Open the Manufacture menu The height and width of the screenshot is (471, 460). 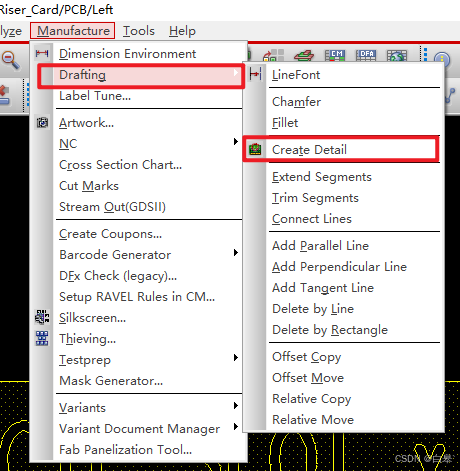coord(73,31)
